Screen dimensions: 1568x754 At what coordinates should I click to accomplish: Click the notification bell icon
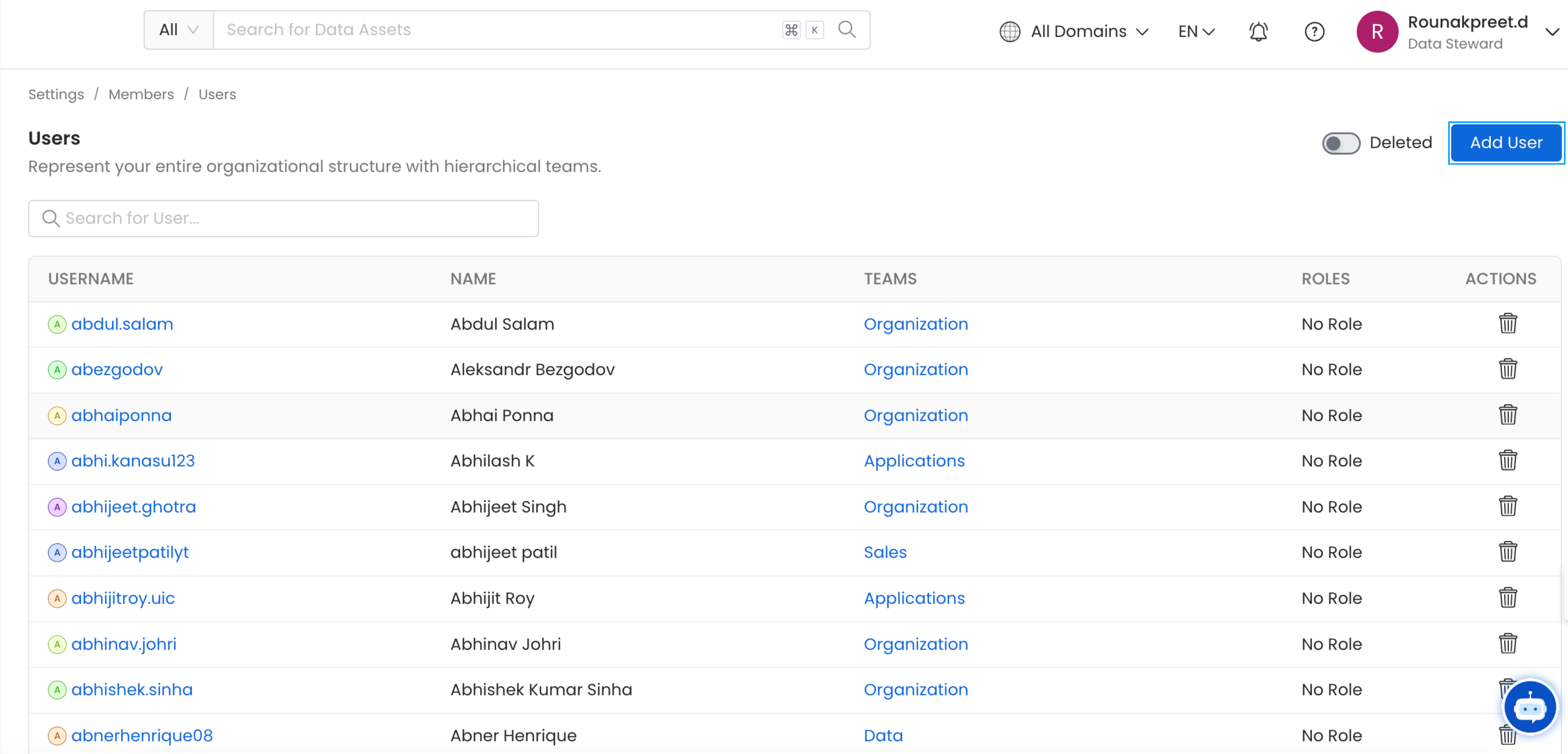[1258, 32]
